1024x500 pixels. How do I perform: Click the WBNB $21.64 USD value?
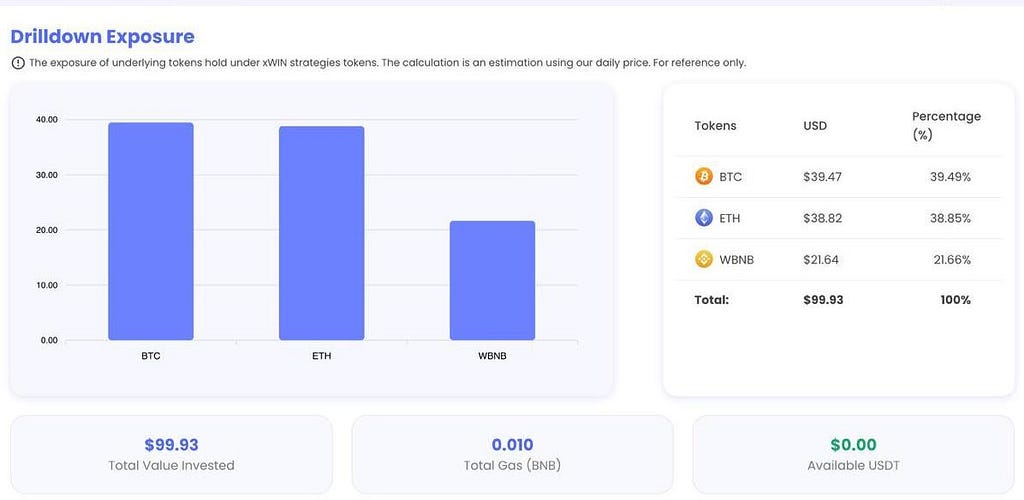coord(821,260)
